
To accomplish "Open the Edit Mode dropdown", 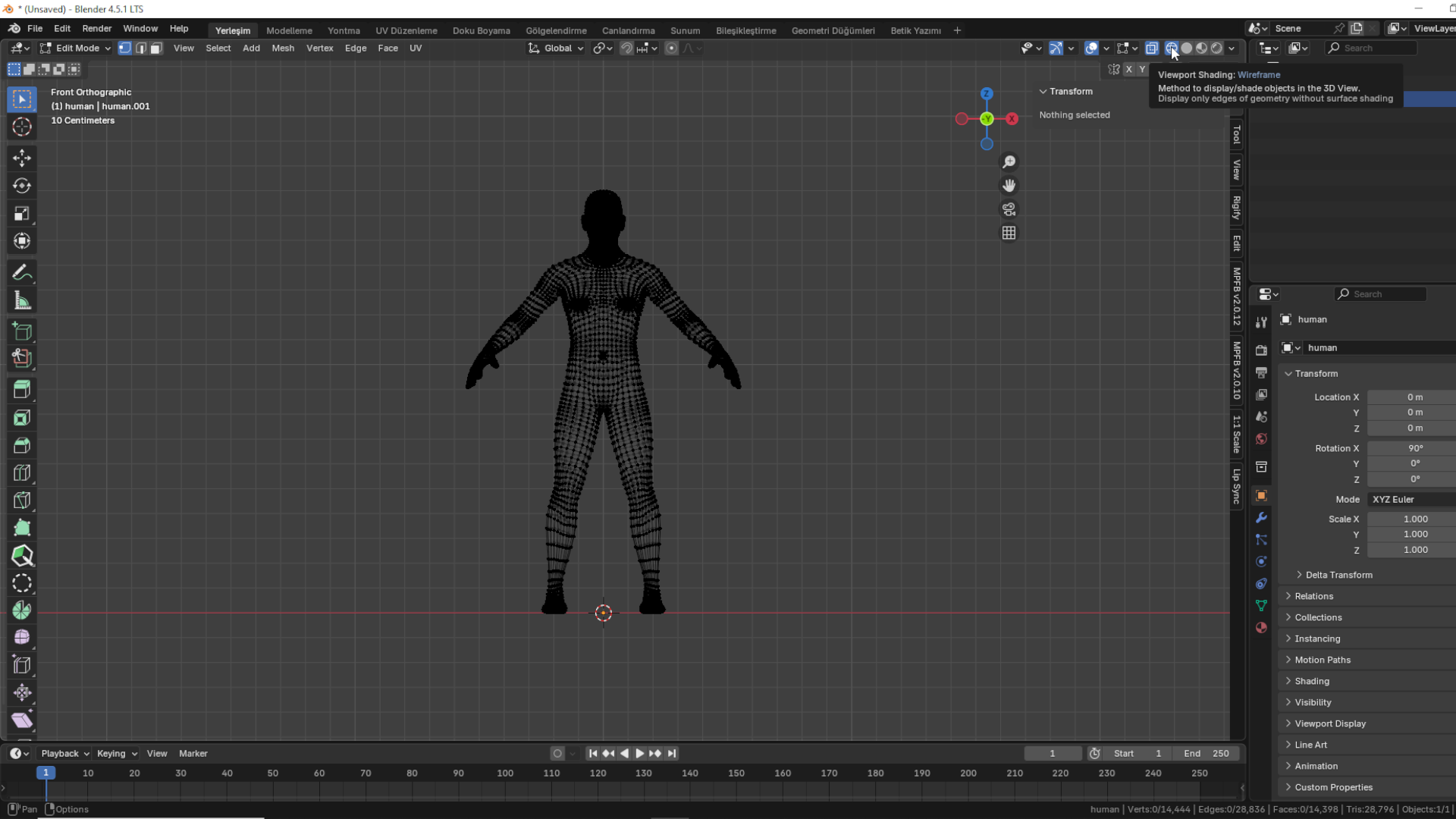I will 76,48.
